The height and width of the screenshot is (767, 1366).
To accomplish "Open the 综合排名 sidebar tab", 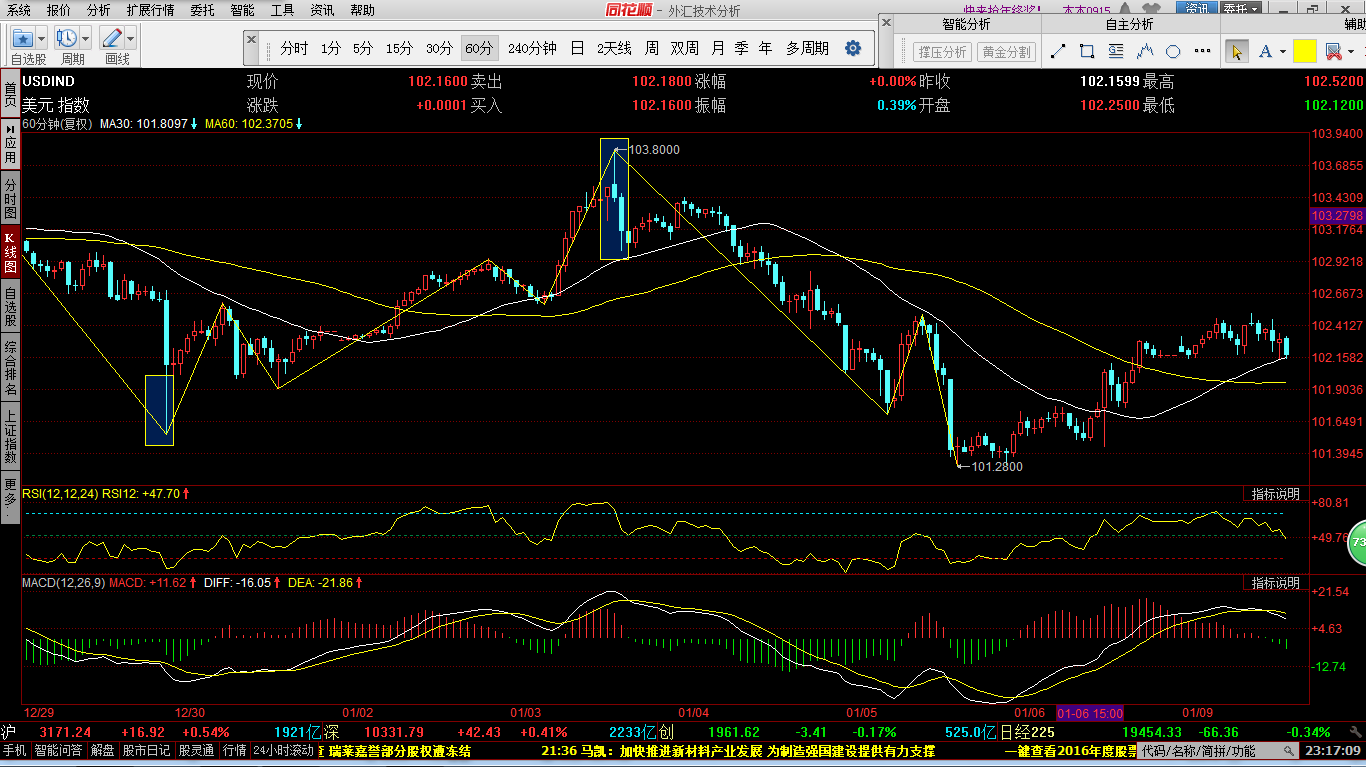I will [10, 368].
